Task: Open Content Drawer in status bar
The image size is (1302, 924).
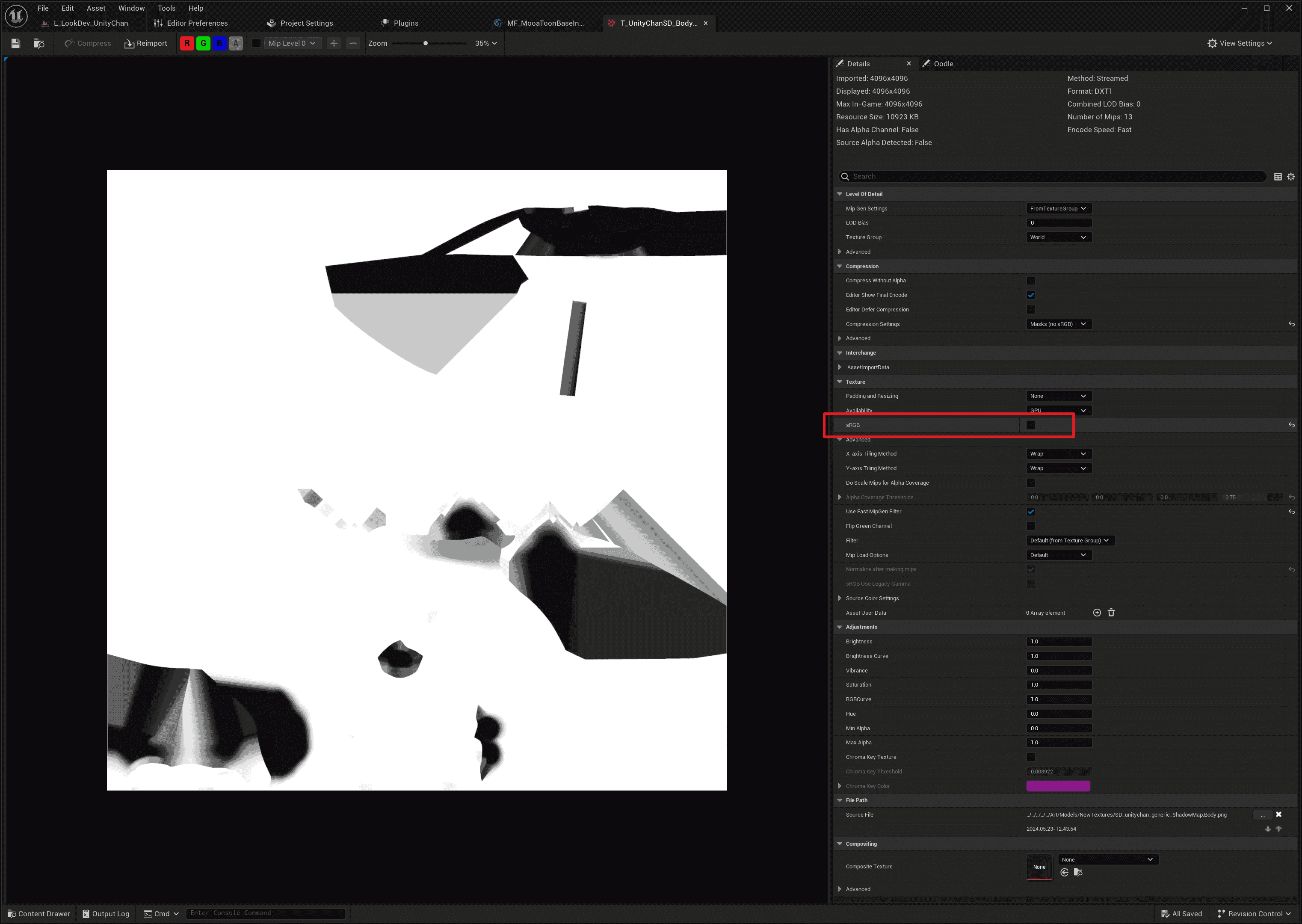Action: coord(38,914)
